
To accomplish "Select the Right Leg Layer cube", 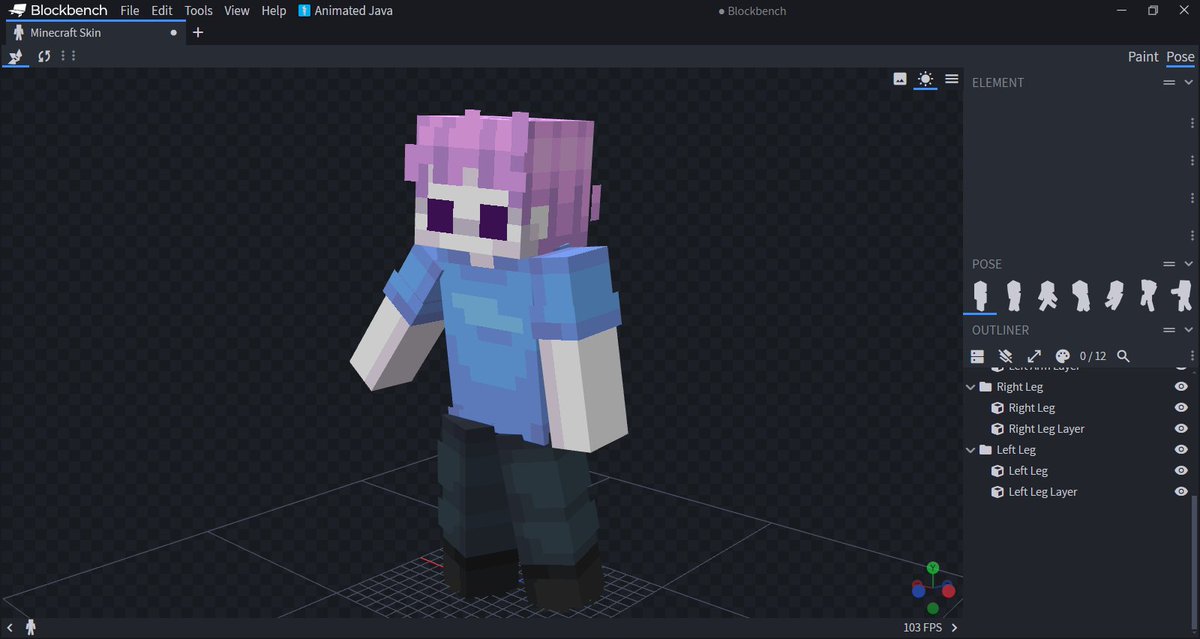I will pos(1046,429).
